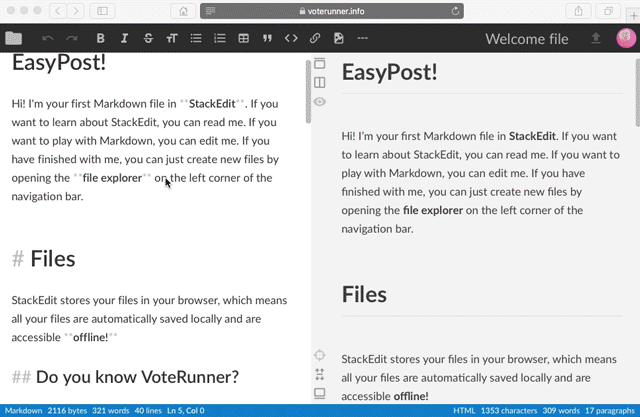Insert a blockquote

pyautogui.click(x=267, y=38)
